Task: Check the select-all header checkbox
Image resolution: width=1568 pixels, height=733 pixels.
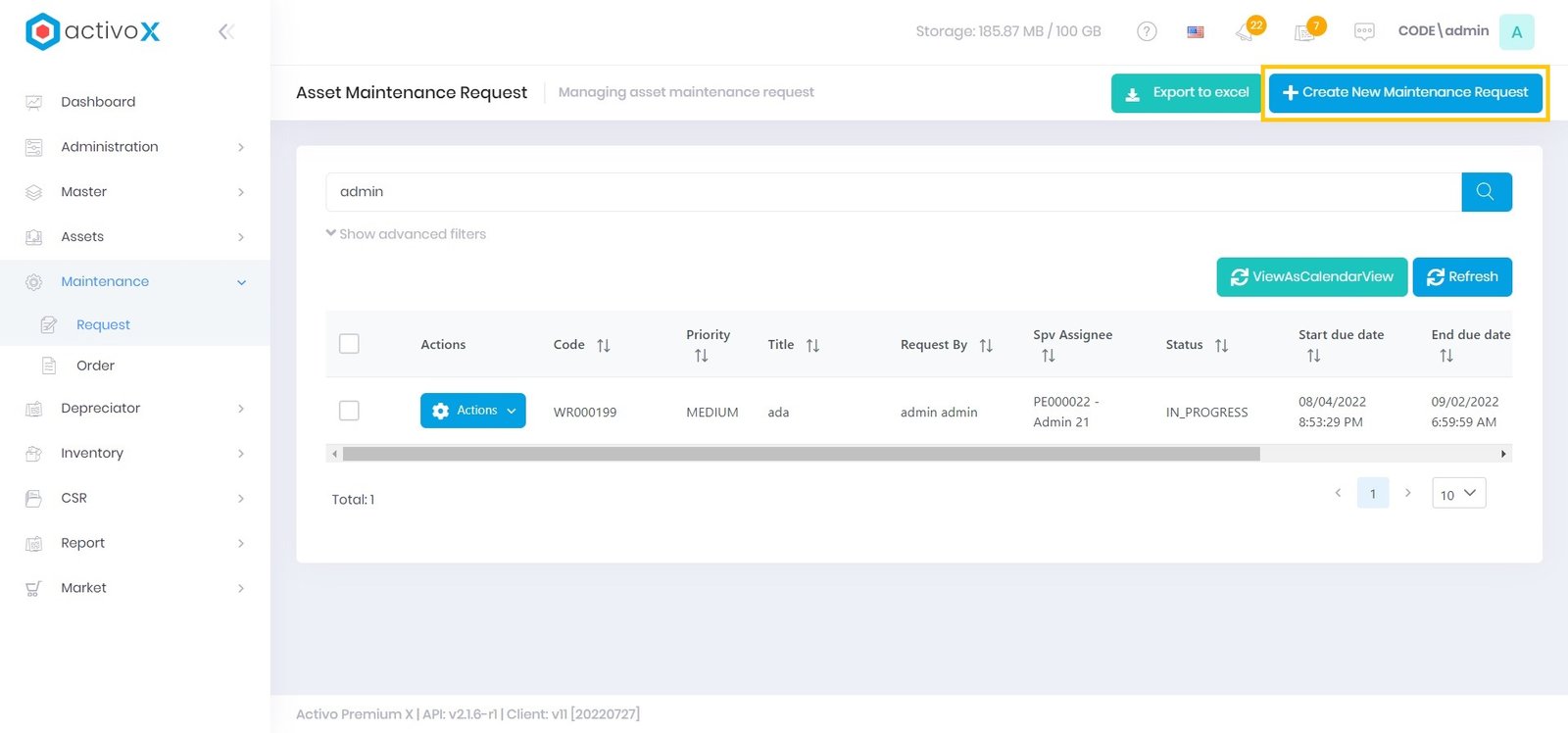Action: click(349, 344)
